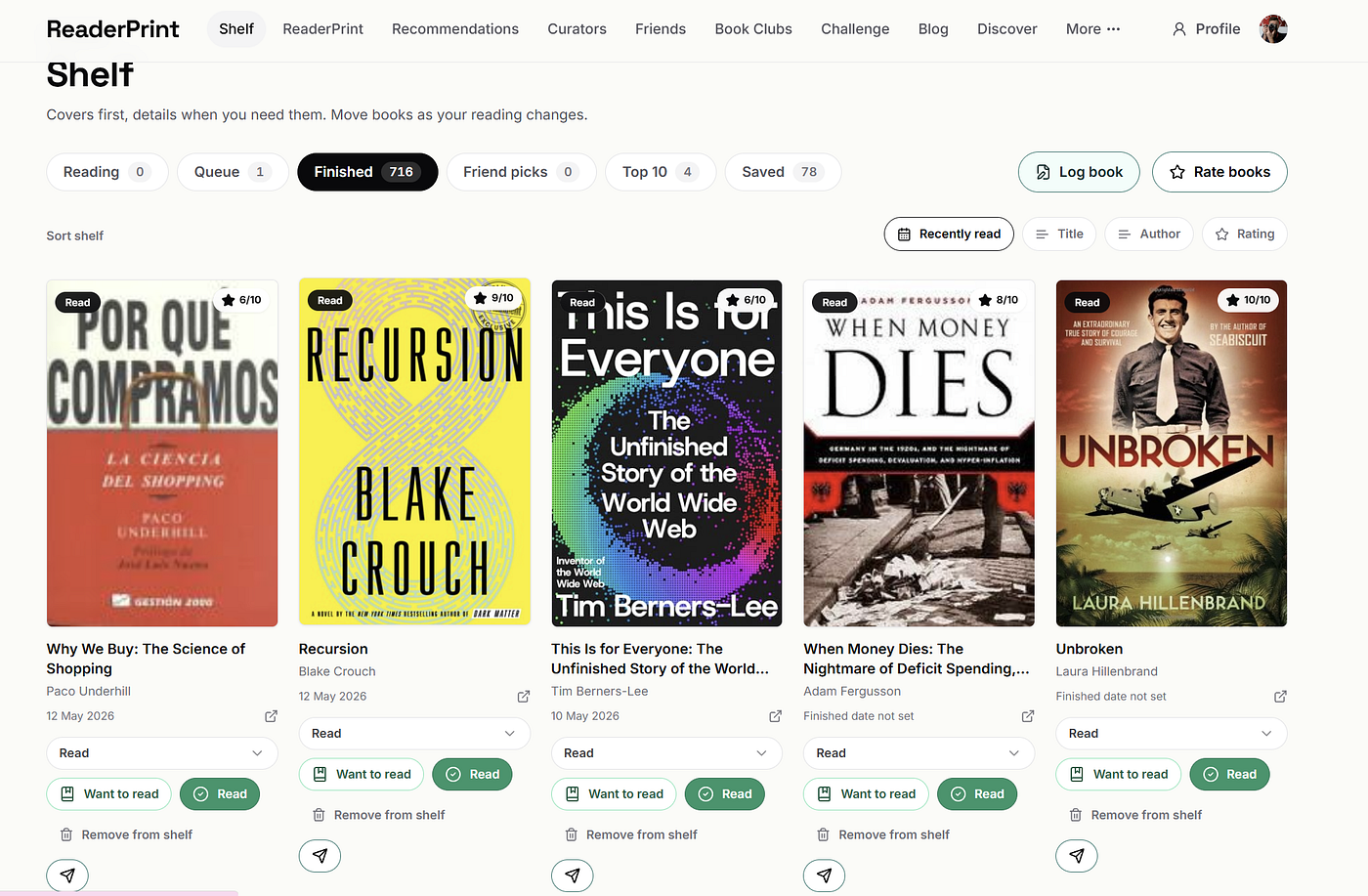Share This Is for Everyone via paper plane

tap(573, 875)
